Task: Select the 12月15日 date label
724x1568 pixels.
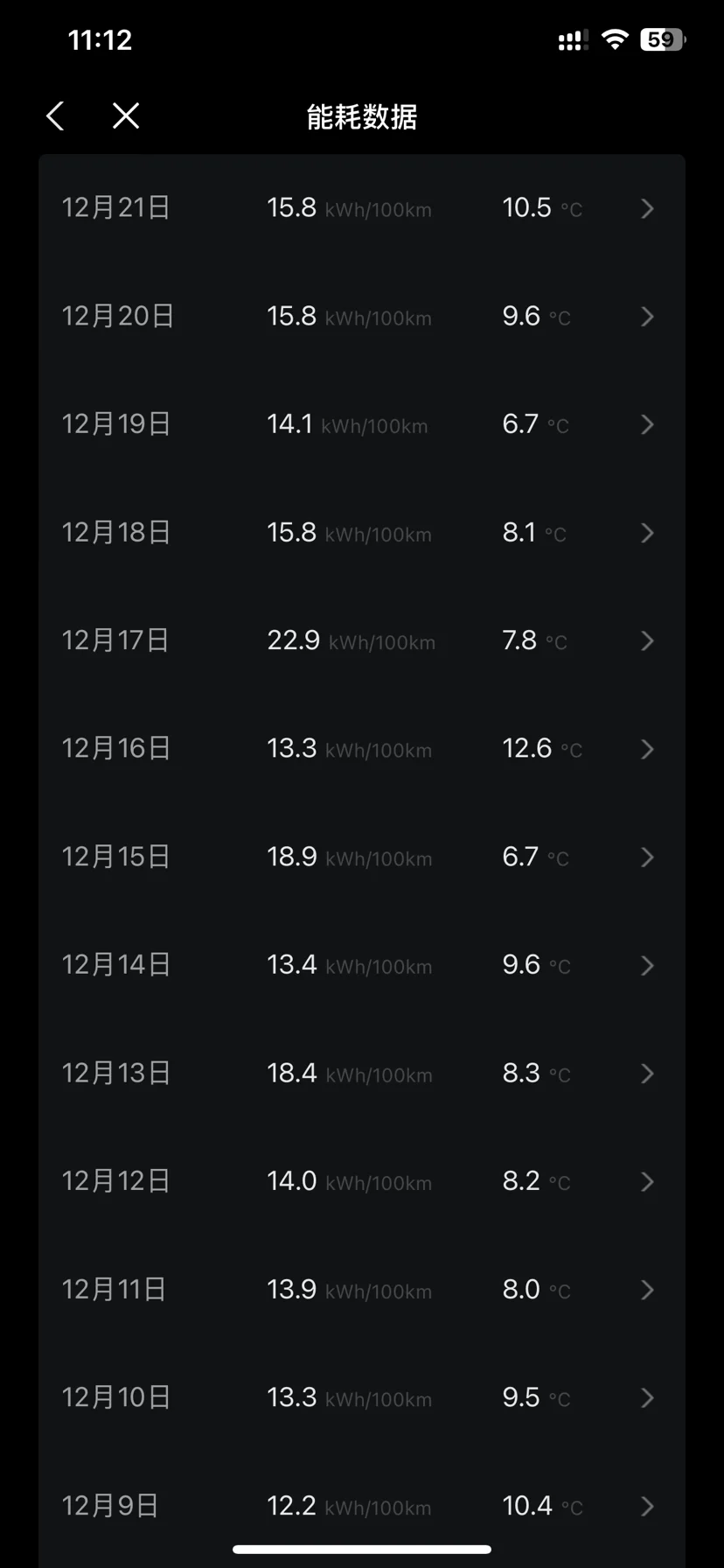Action: pyautogui.click(x=115, y=857)
